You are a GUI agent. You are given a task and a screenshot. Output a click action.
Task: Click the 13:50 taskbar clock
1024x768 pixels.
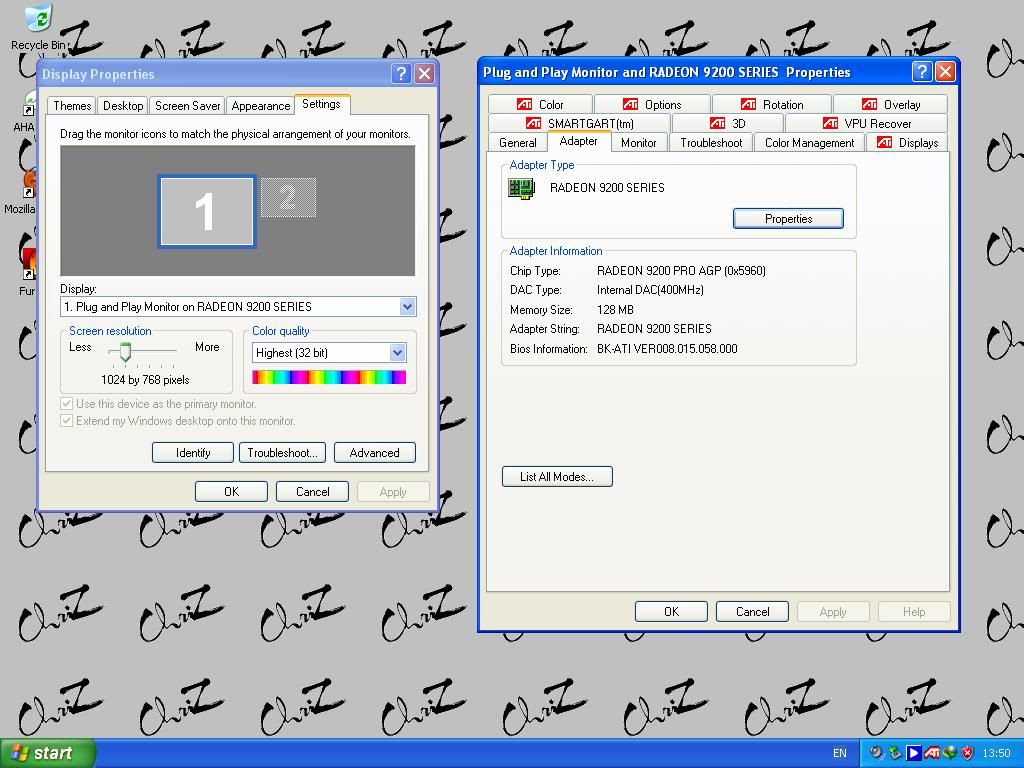996,753
